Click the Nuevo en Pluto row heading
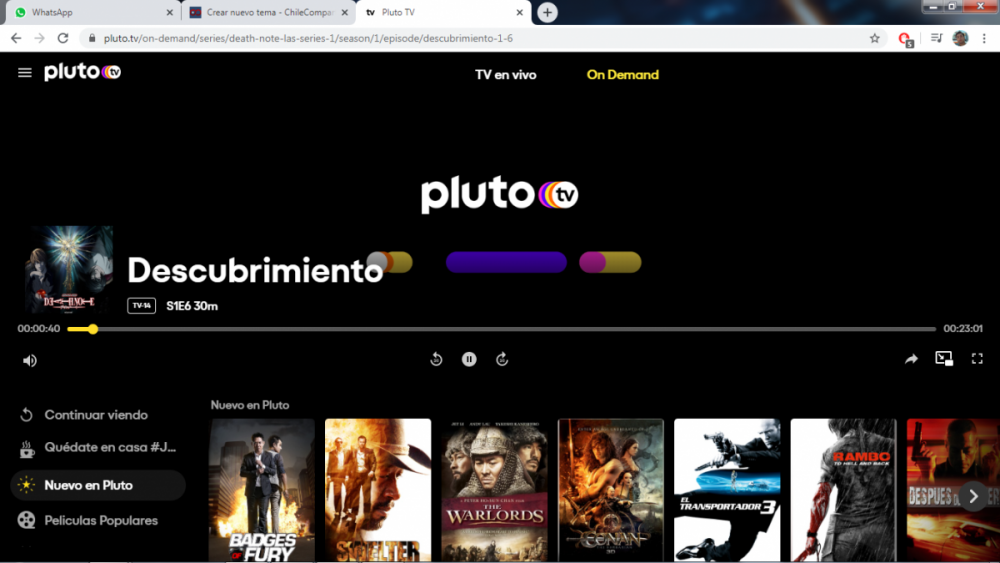 click(250, 405)
